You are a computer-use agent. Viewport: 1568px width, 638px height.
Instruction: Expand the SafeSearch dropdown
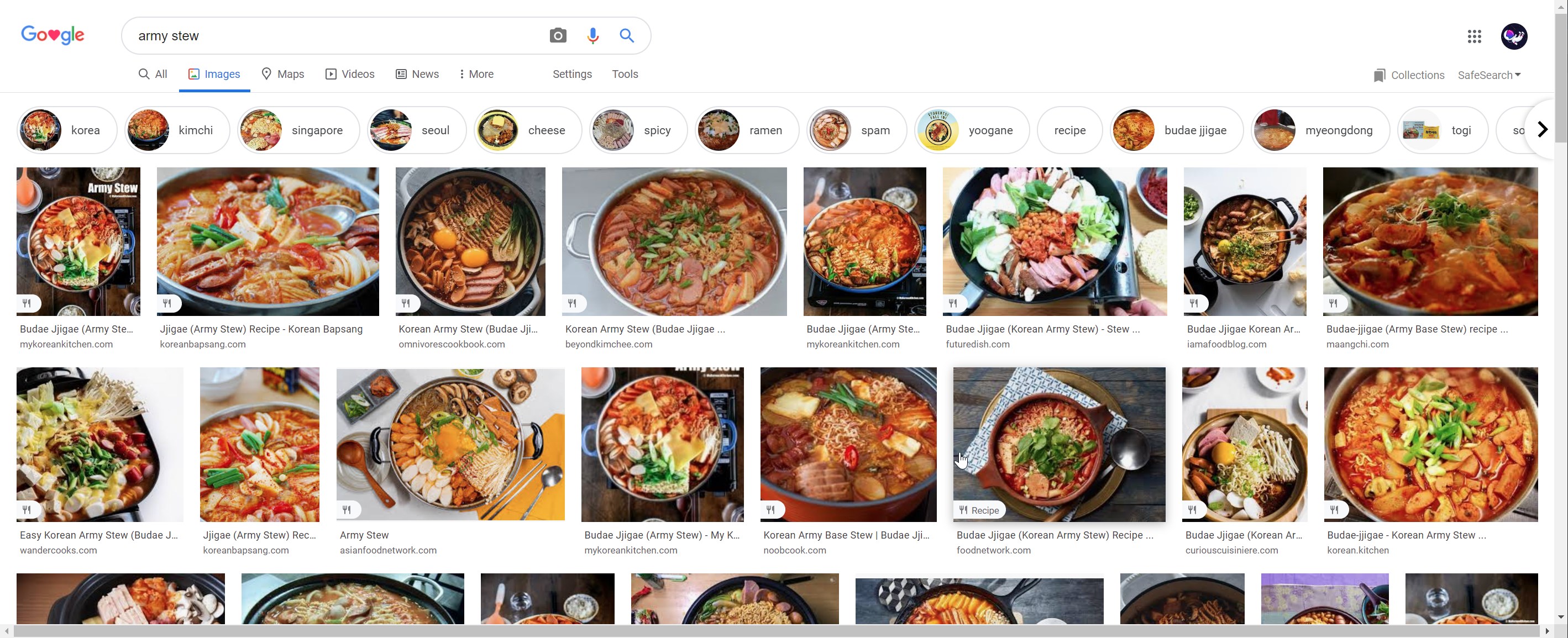click(1489, 76)
